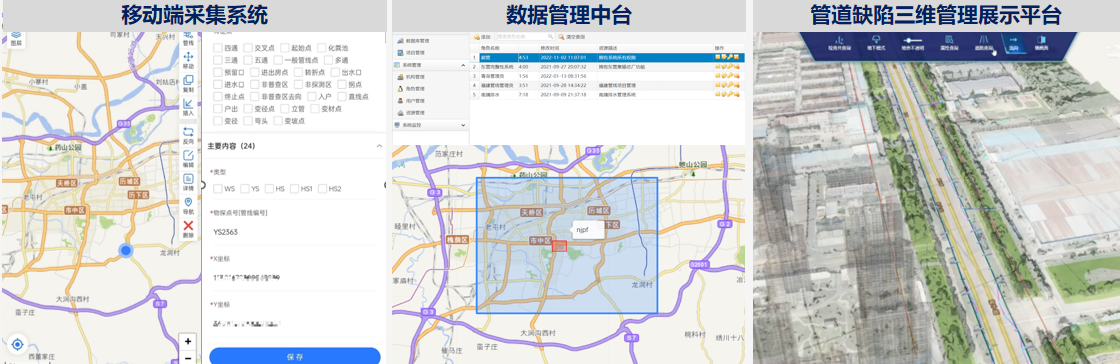Image resolution: width=1120 pixels, height=364 pixels.
Task: Click the search magnifier in role name box
Action: pos(551,36)
